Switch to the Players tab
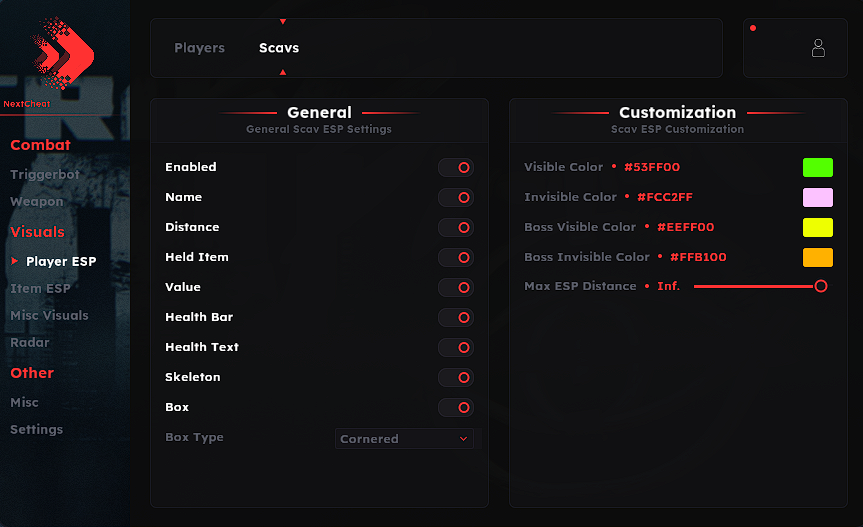Image resolution: width=863 pixels, height=527 pixels. tap(199, 48)
